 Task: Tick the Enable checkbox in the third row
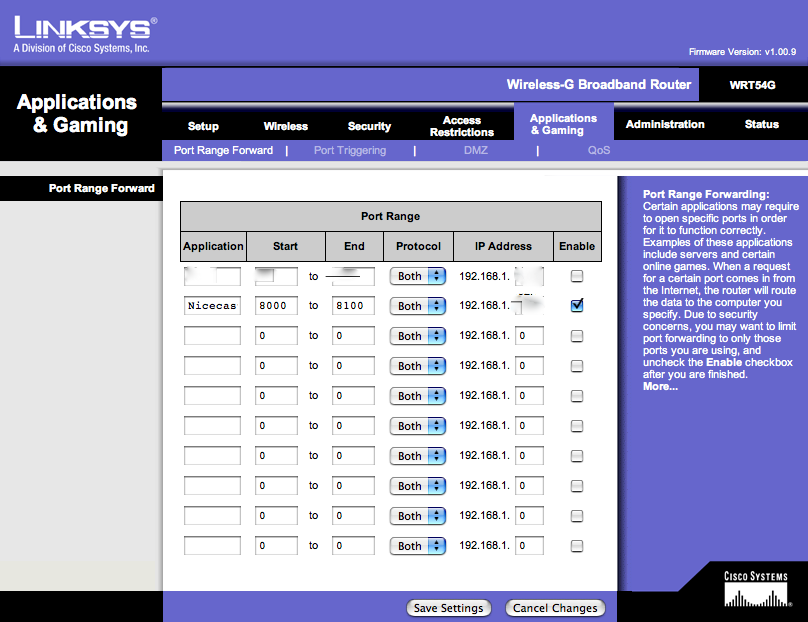(577, 336)
